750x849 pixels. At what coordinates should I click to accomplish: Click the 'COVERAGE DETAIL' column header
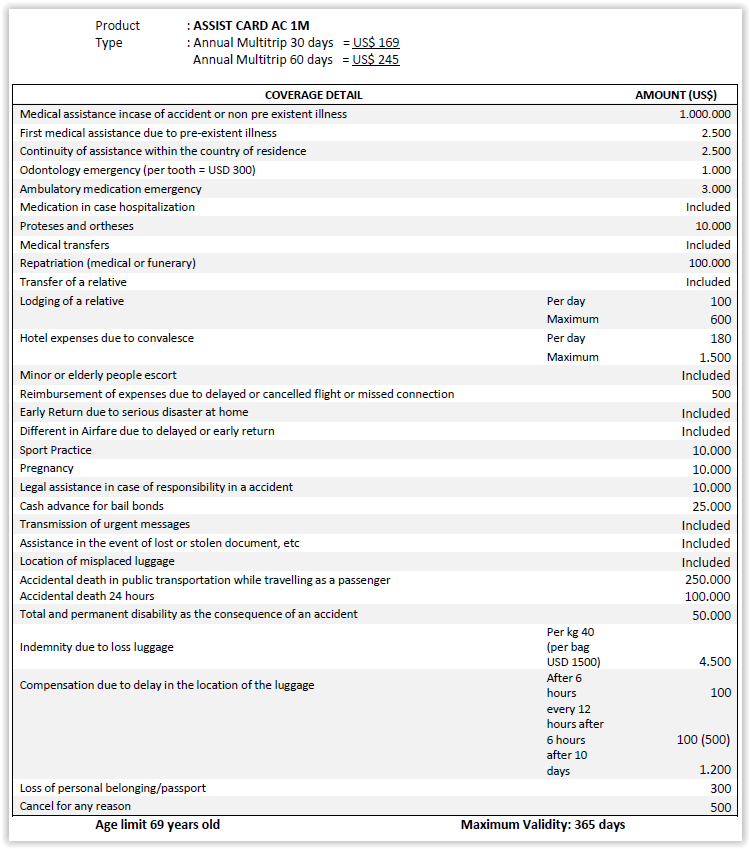click(x=314, y=95)
